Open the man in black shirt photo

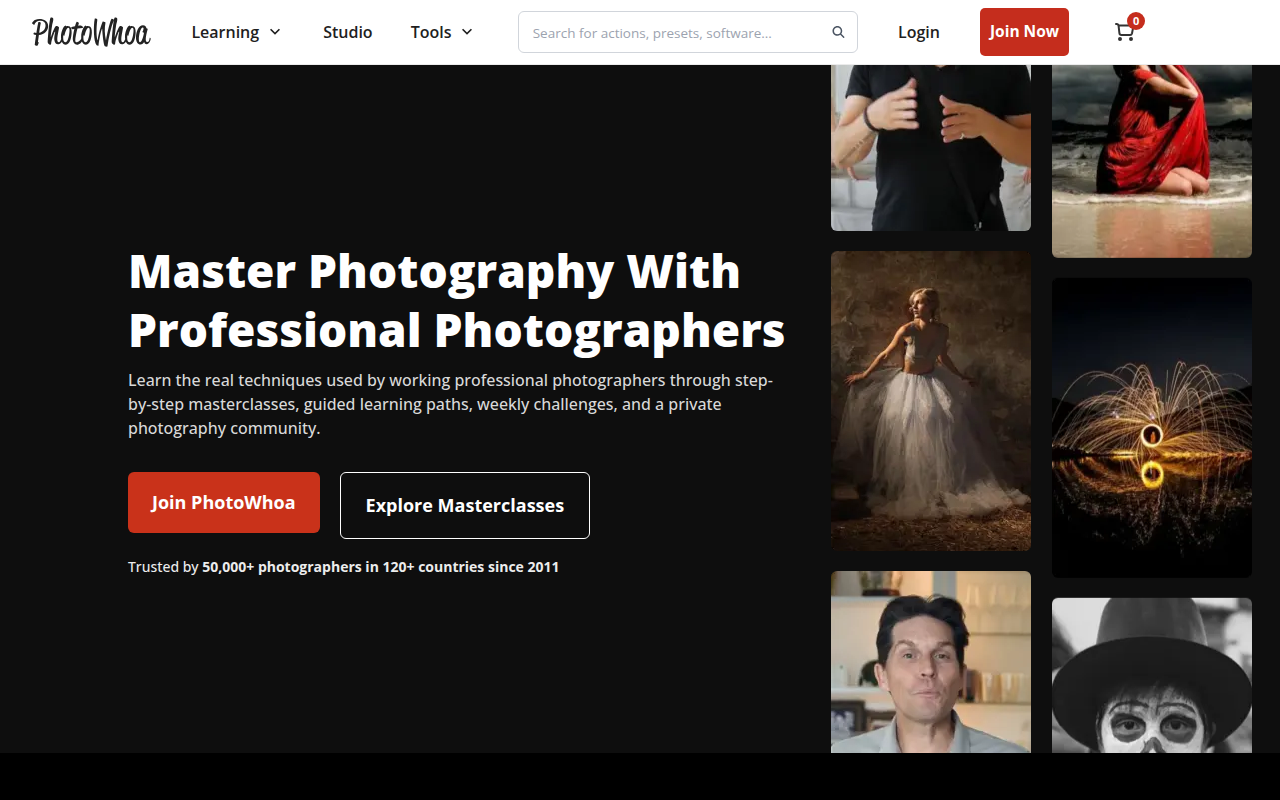pos(931,148)
